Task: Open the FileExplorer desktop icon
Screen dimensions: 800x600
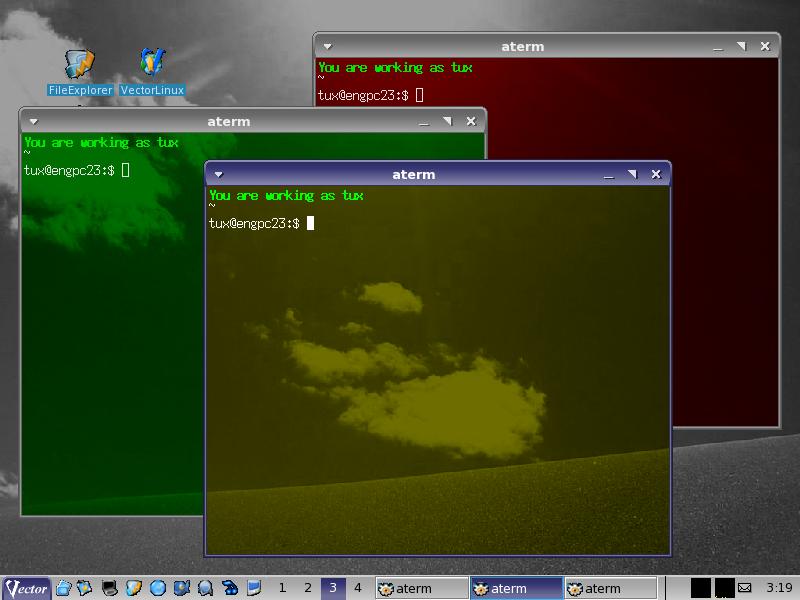Action: 80,65
